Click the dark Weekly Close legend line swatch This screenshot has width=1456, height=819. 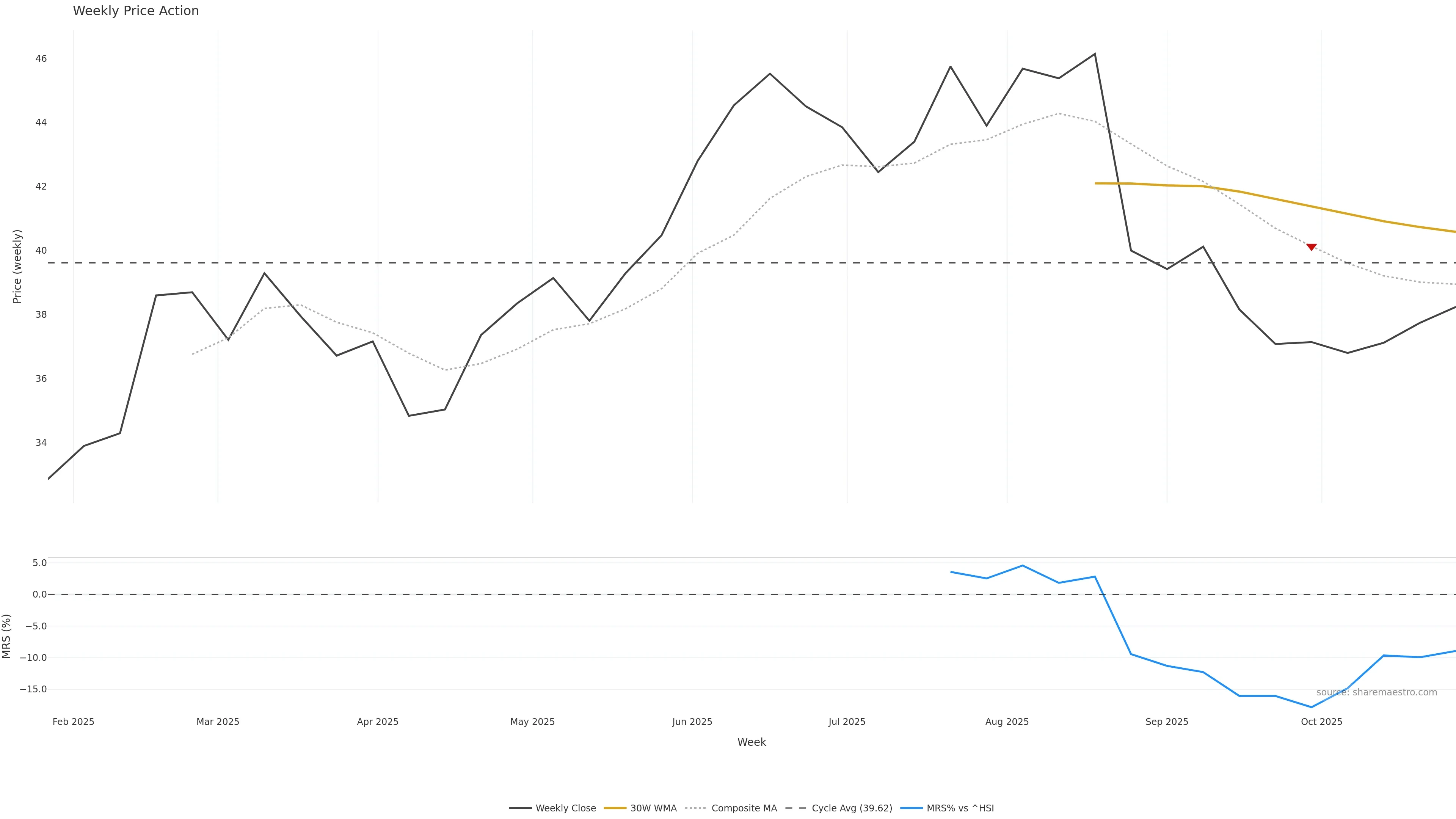520,808
